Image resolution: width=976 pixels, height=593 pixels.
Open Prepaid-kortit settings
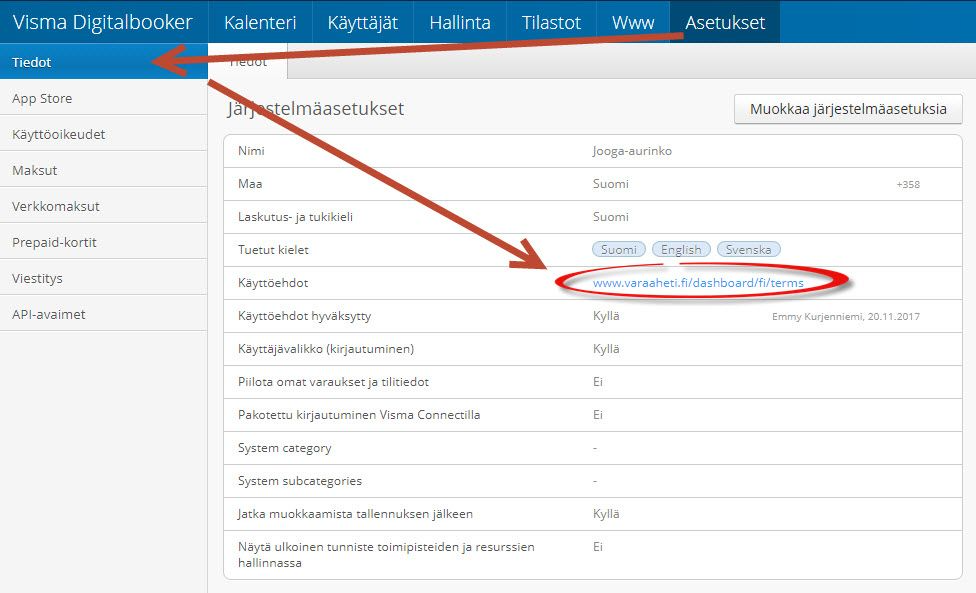tap(56, 240)
